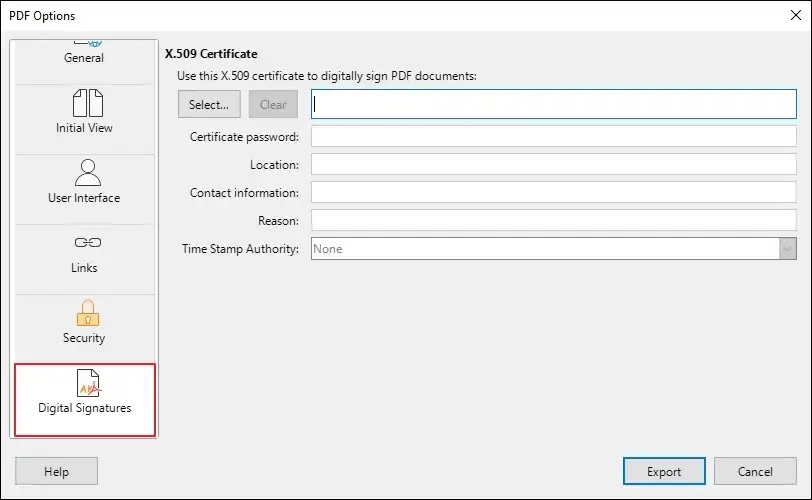Click the Cancel button

pyautogui.click(x=755, y=471)
